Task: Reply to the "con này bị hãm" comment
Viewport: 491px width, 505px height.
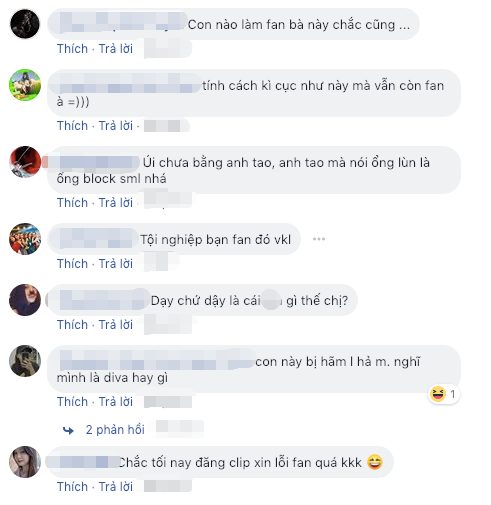Action: click(116, 402)
